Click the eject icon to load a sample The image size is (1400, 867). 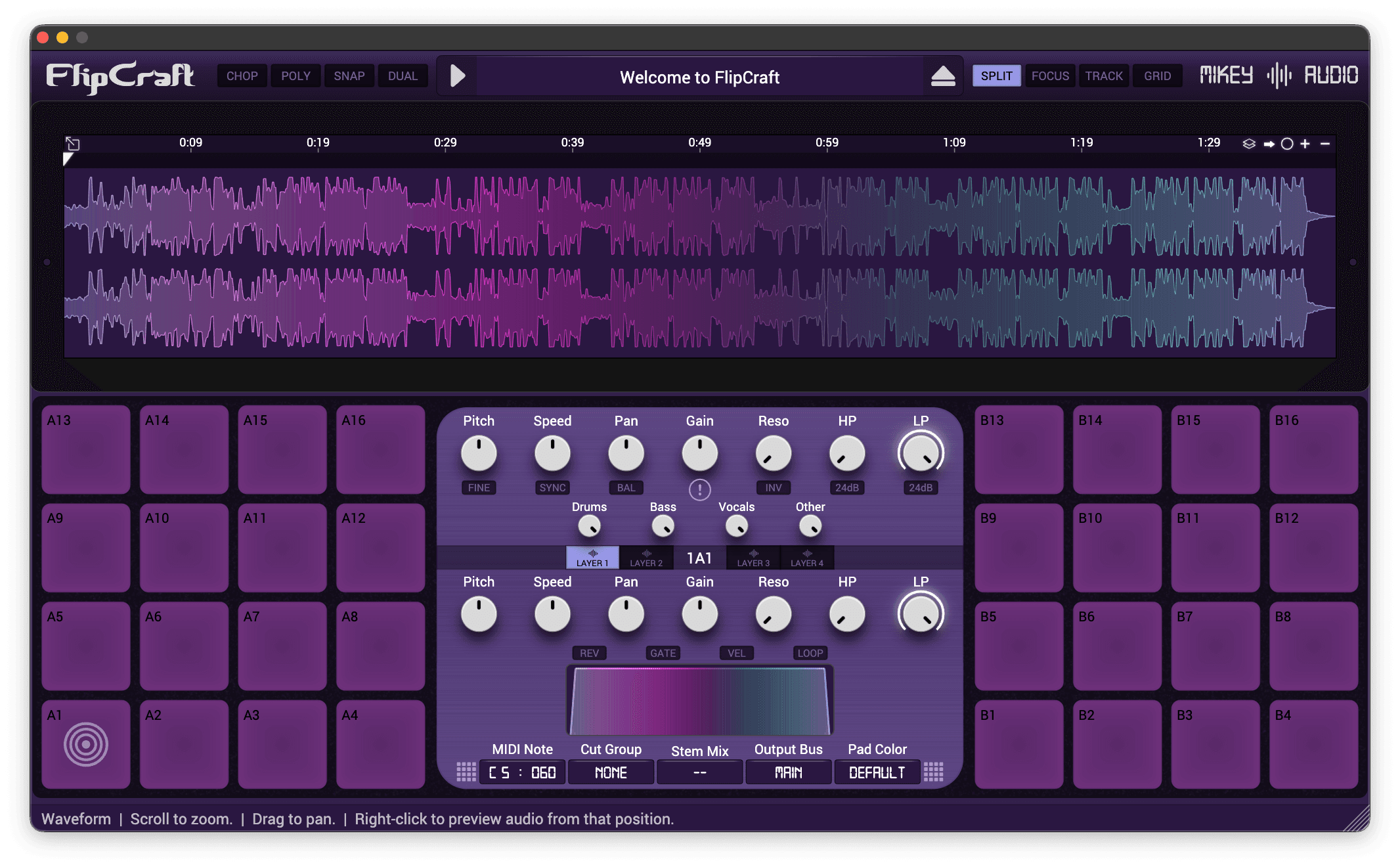tap(943, 76)
